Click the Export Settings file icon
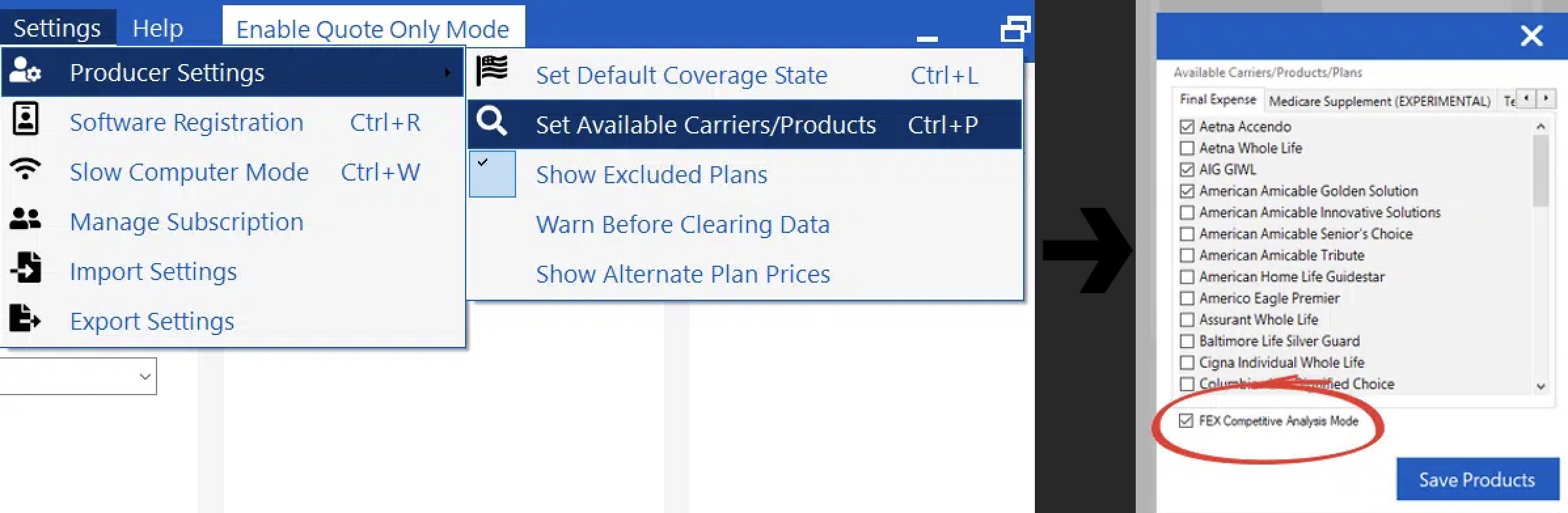Viewport: 1568px width, 513px height. click(x=26, y=318)
